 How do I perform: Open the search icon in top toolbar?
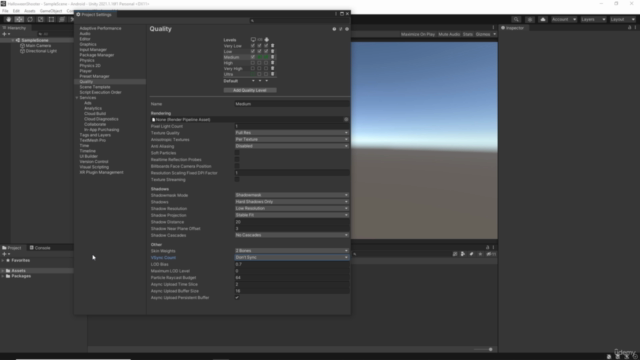(516, 19)
